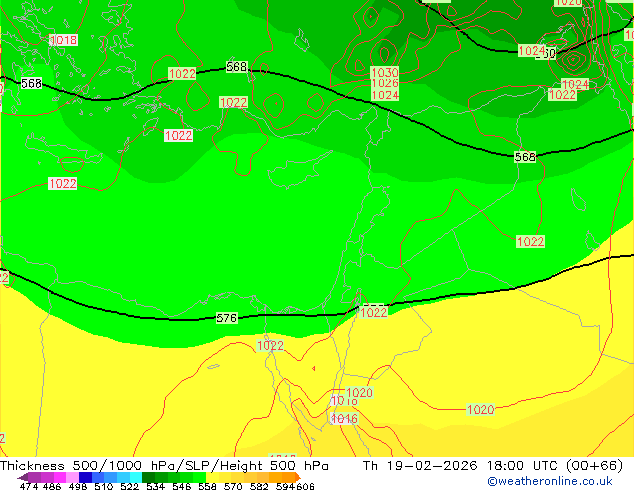Pick the light pink legend swatch
This screenshot has width=634, height=490.
(x=72, y=477)
